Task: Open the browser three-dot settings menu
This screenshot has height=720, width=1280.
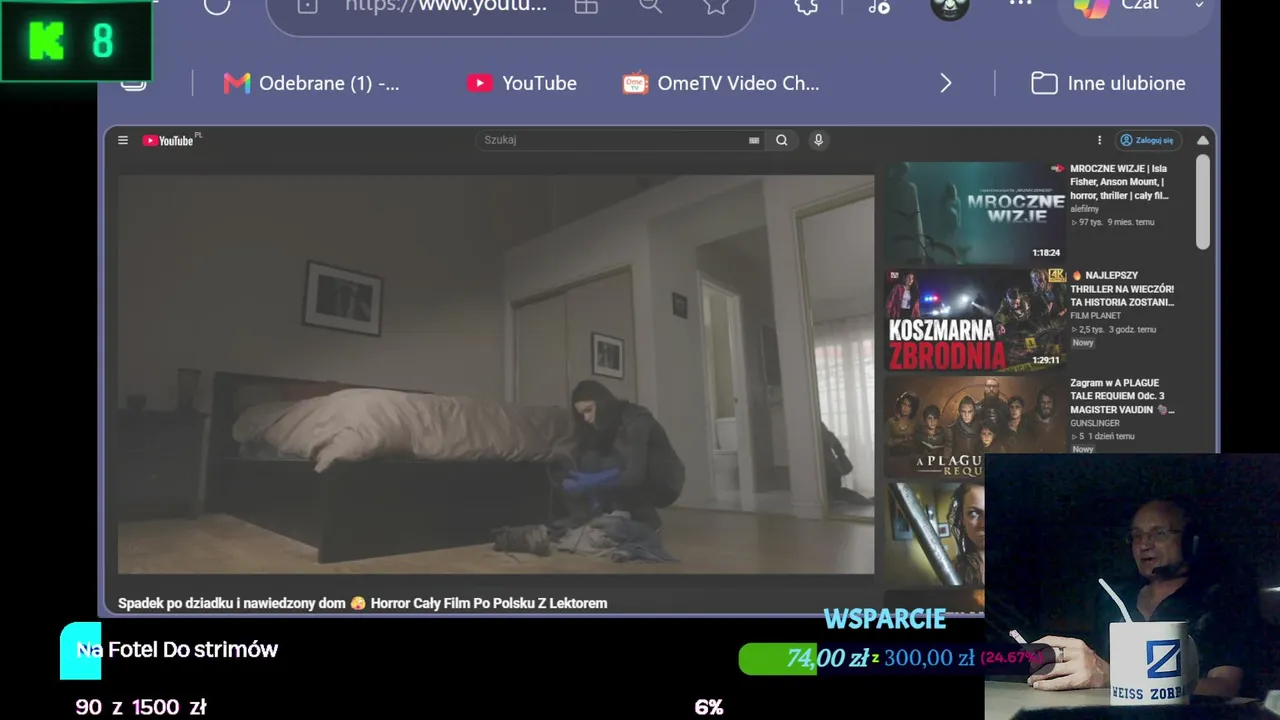Action: tap(1020, 4)
